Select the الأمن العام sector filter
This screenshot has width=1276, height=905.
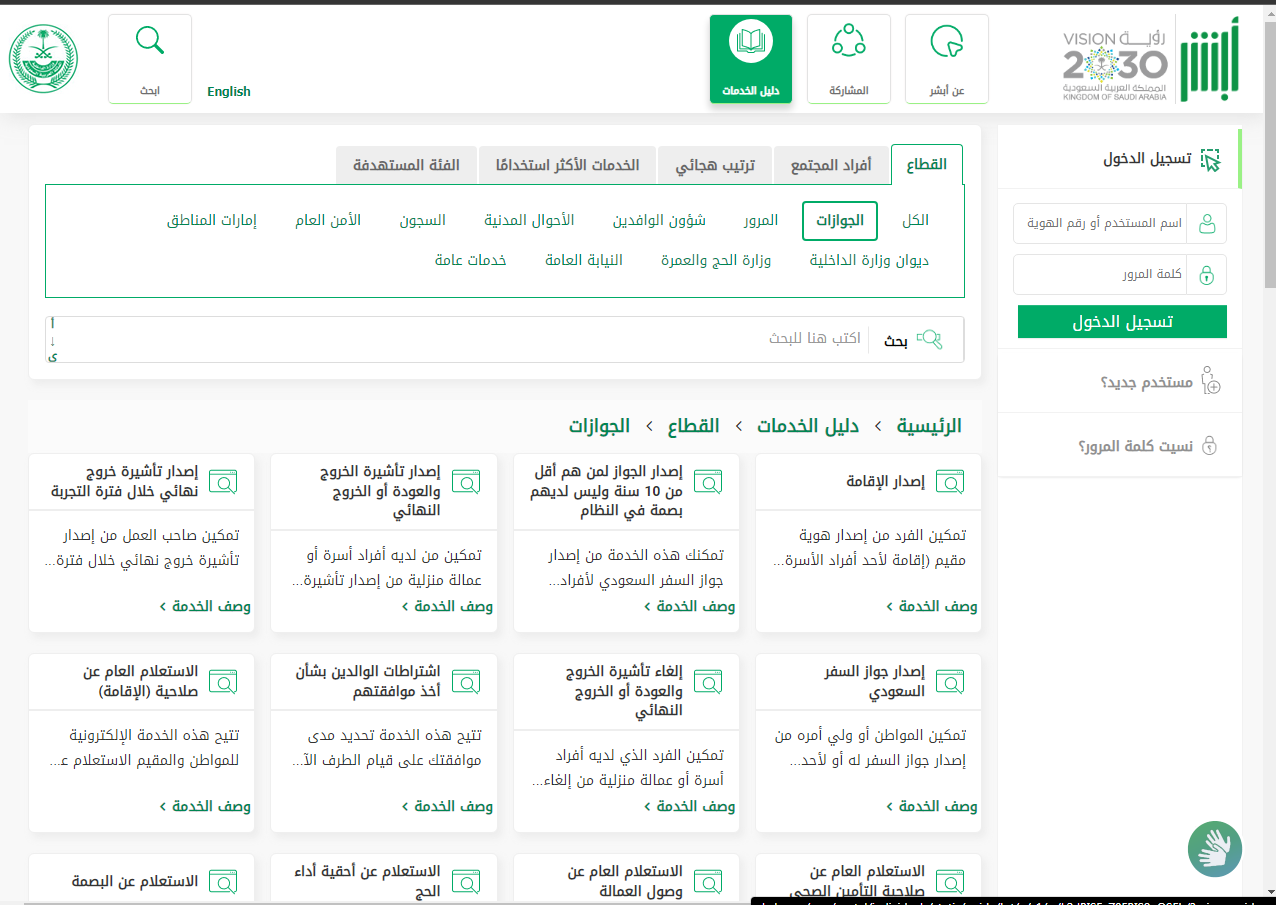coord(328,221)
